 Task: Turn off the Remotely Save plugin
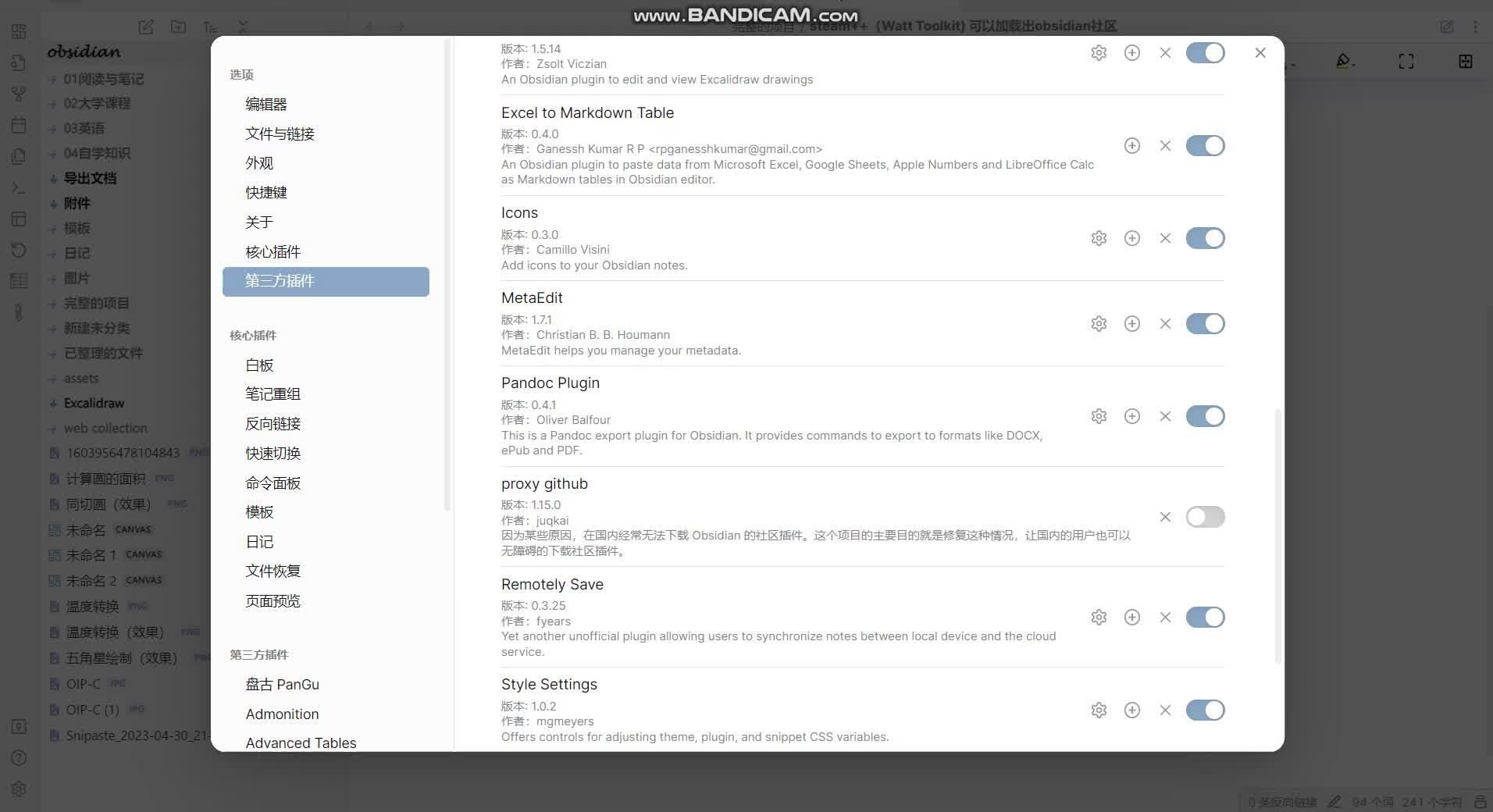pos(1205,617)
